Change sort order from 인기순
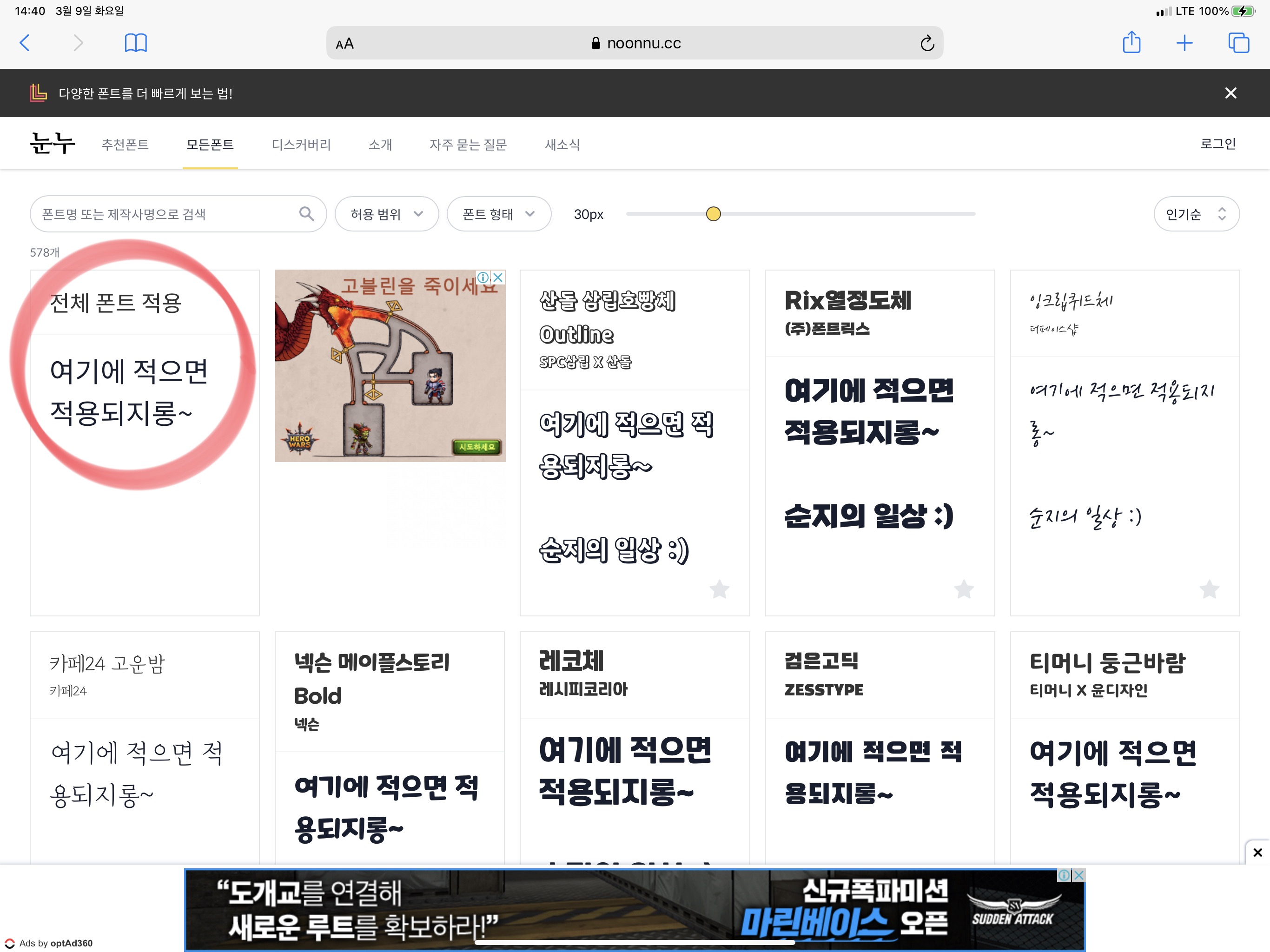The width and height of the screenshot is (1270, 952). point(1196,214)
